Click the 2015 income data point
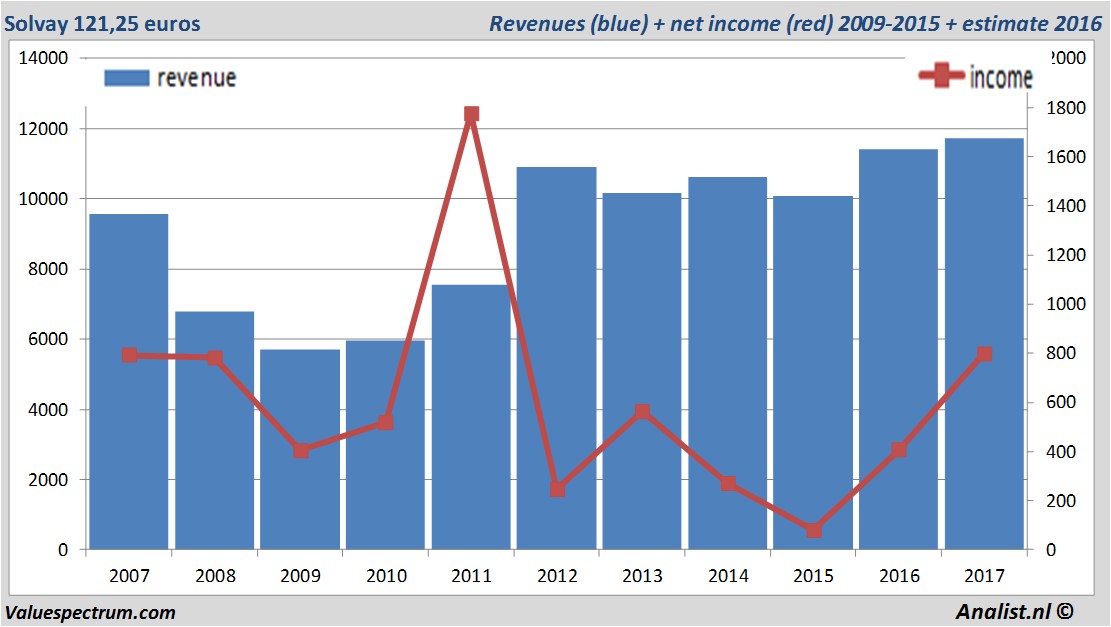Viewport: 1111px width, 627px height. 814,530
